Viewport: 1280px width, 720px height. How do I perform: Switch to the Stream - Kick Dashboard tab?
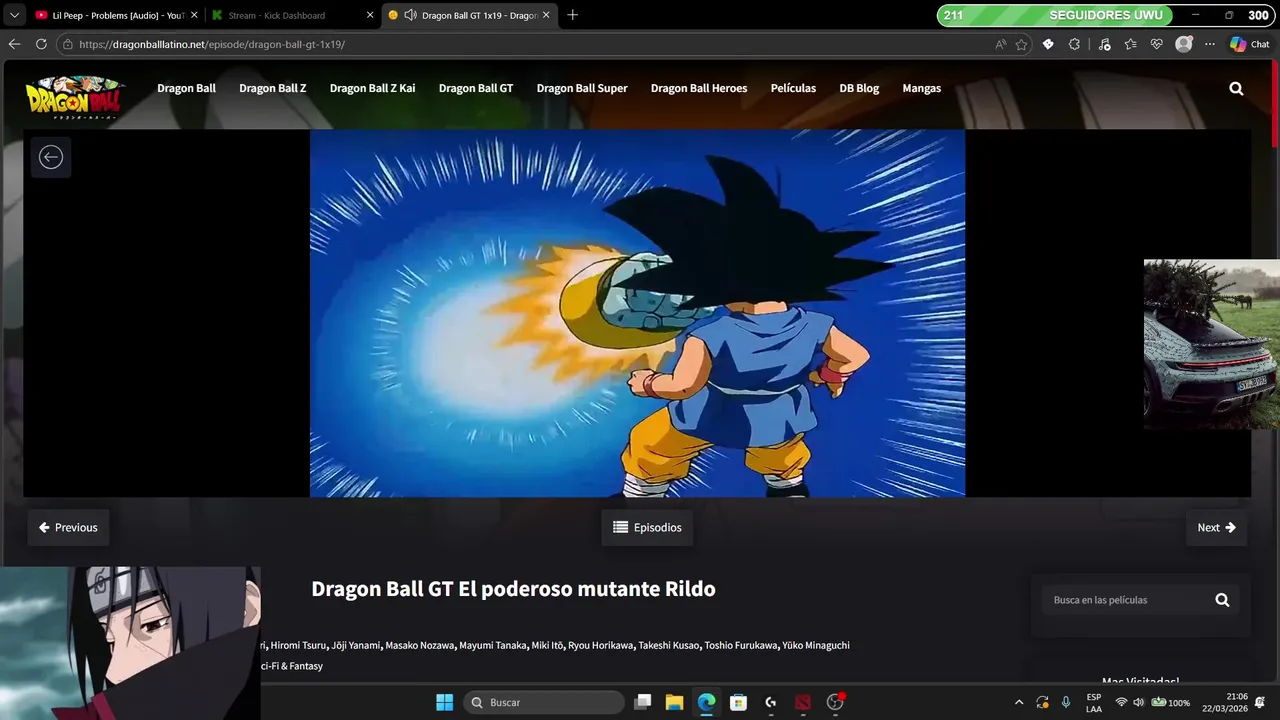point(292,15)
